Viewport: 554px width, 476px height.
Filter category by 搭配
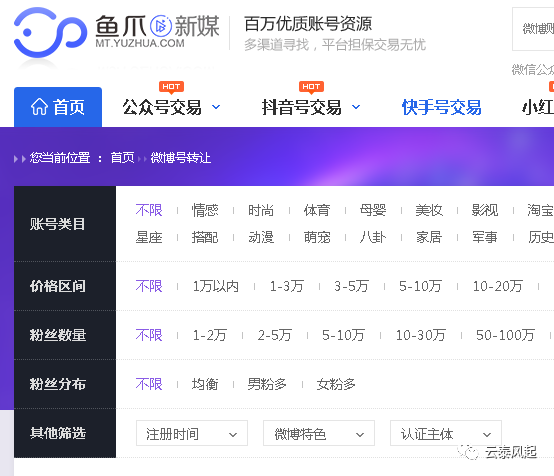click(205, 237)
